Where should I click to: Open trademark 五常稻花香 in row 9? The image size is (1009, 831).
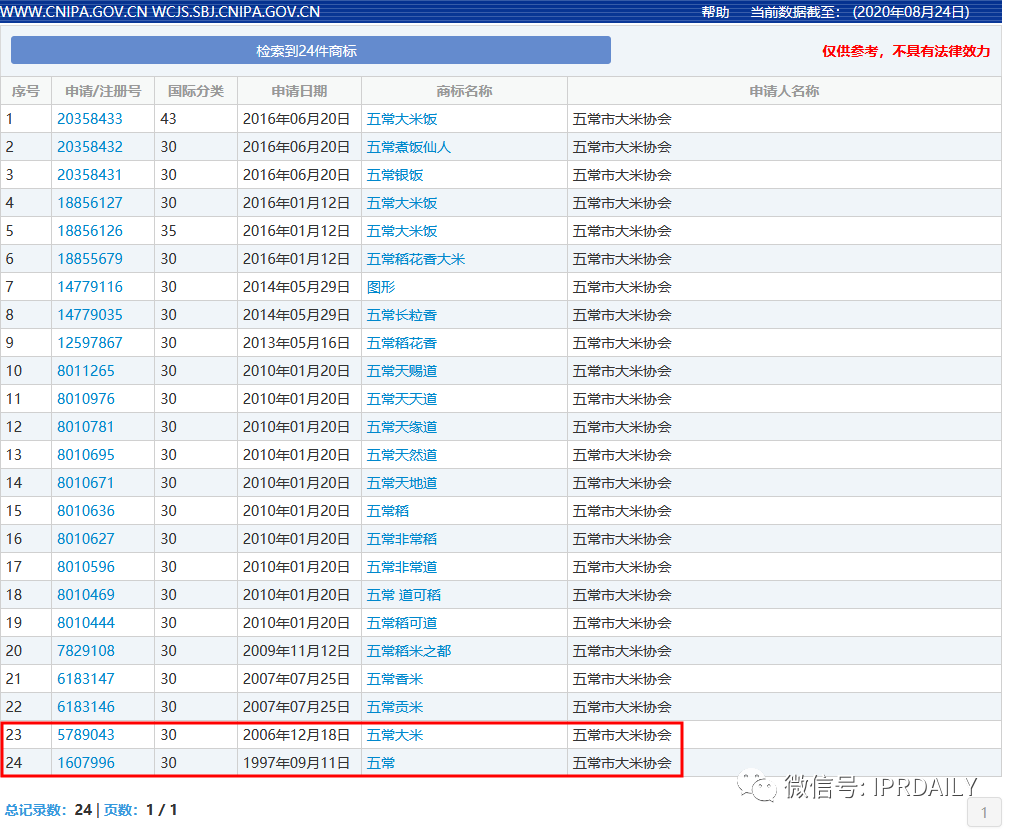click(x=402, y=343)
